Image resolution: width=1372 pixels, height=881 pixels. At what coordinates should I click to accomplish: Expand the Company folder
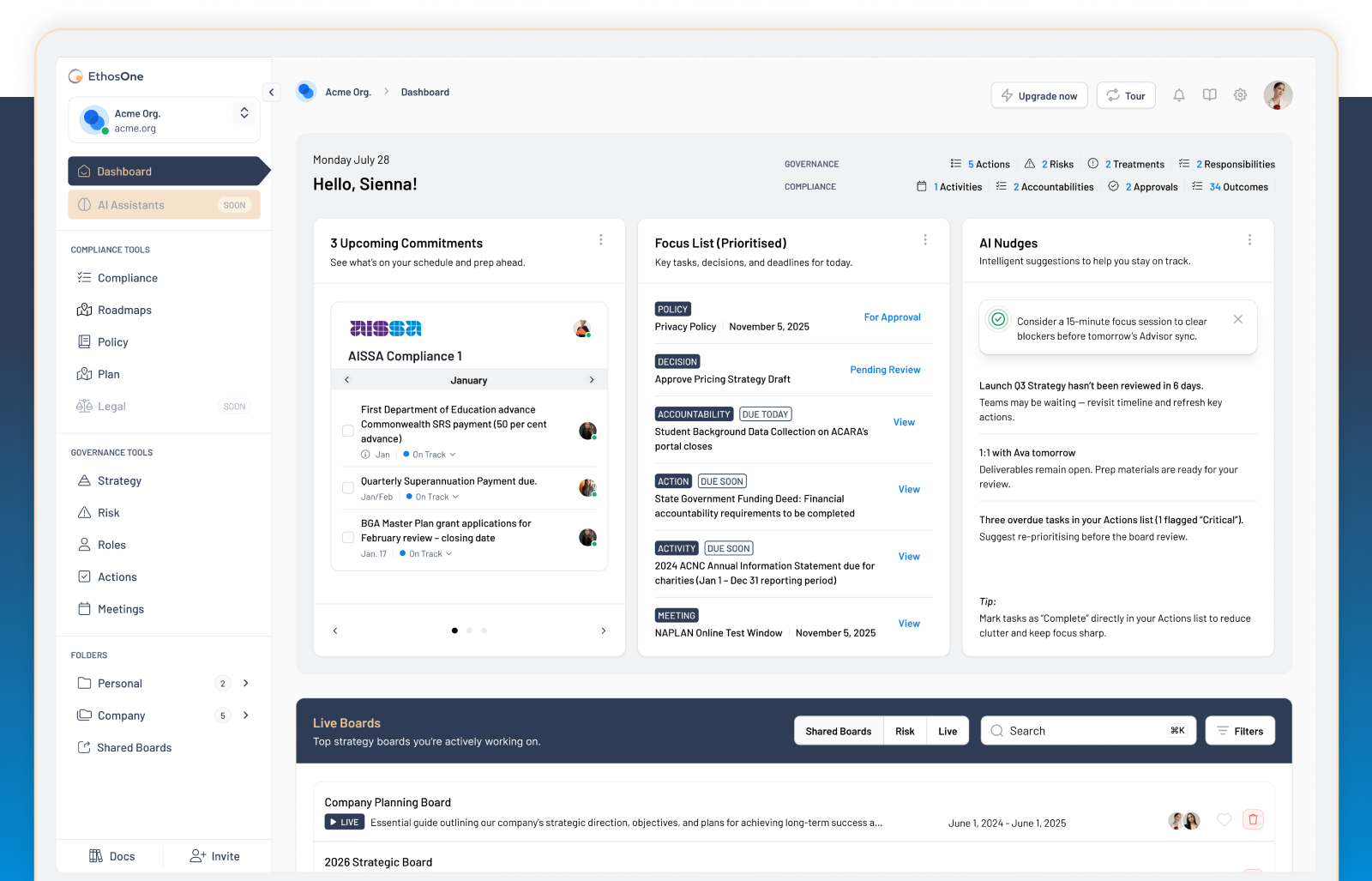tap(246, 715)
